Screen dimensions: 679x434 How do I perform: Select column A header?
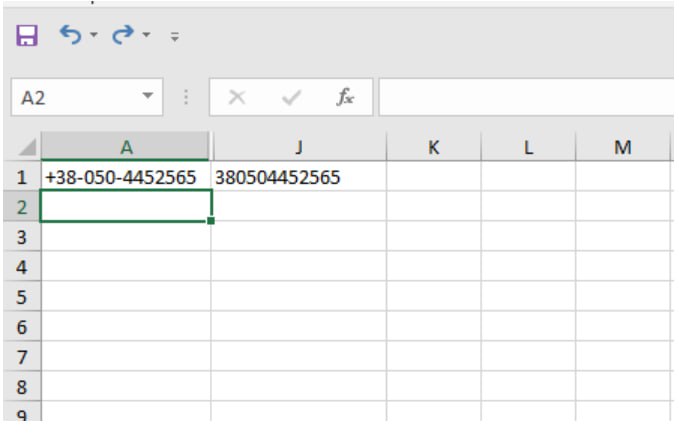point(126,147)
